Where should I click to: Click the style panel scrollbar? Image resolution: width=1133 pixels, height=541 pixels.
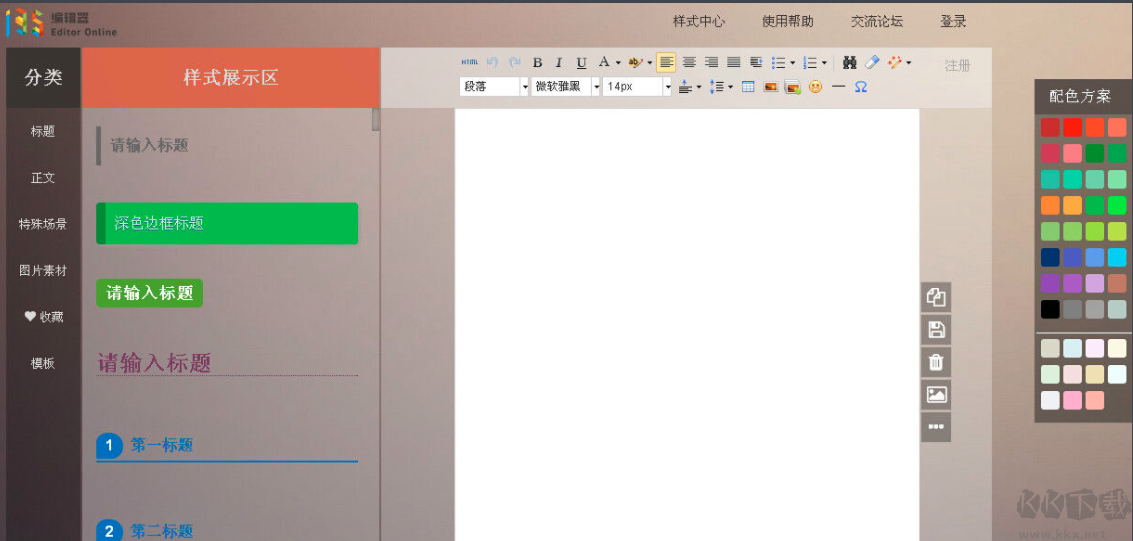(x=376, y=119)
